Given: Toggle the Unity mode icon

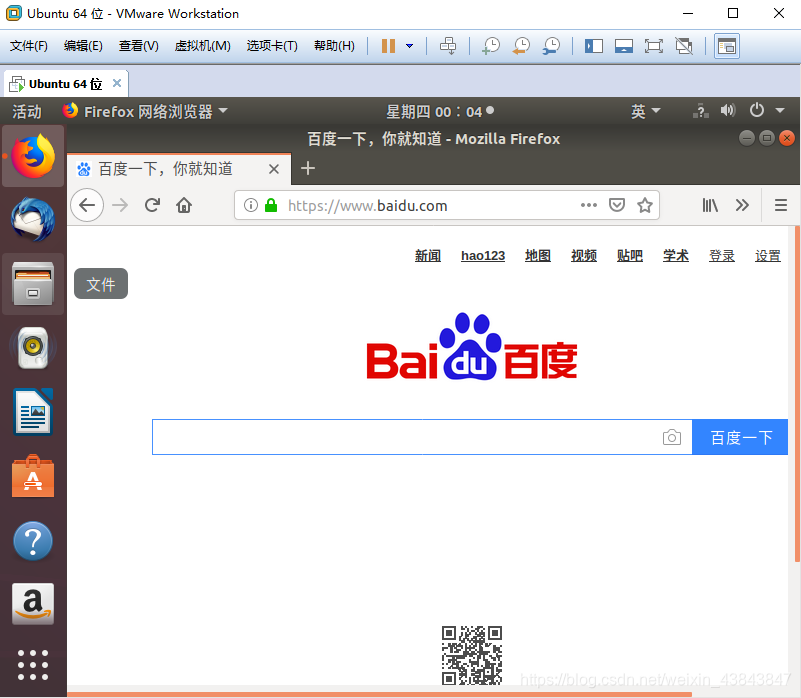Looking at the screenshot, I should [684, 46].
